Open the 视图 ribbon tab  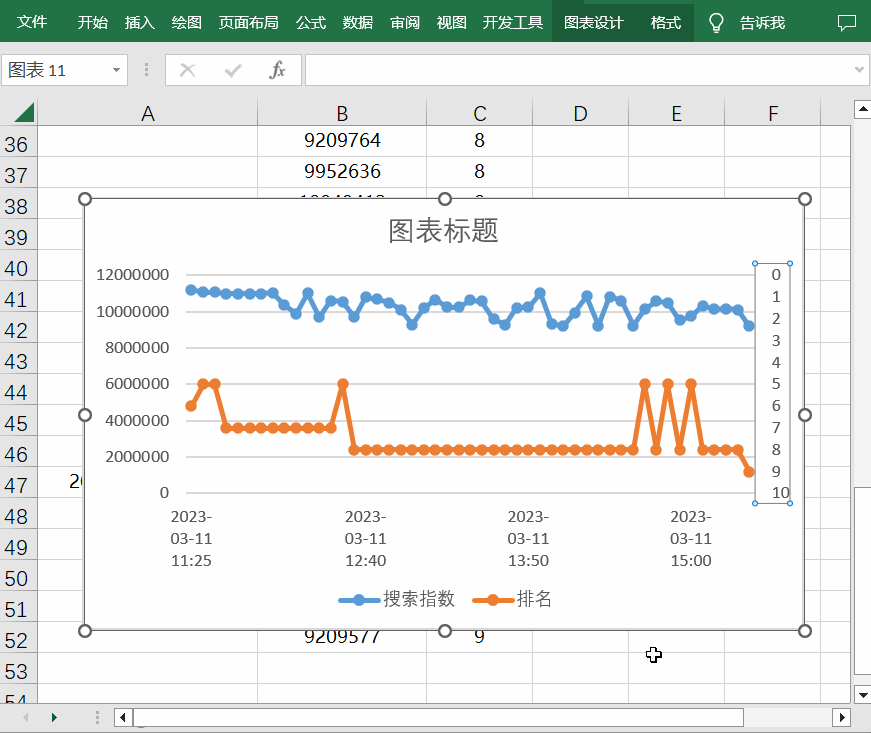[451, 22]
